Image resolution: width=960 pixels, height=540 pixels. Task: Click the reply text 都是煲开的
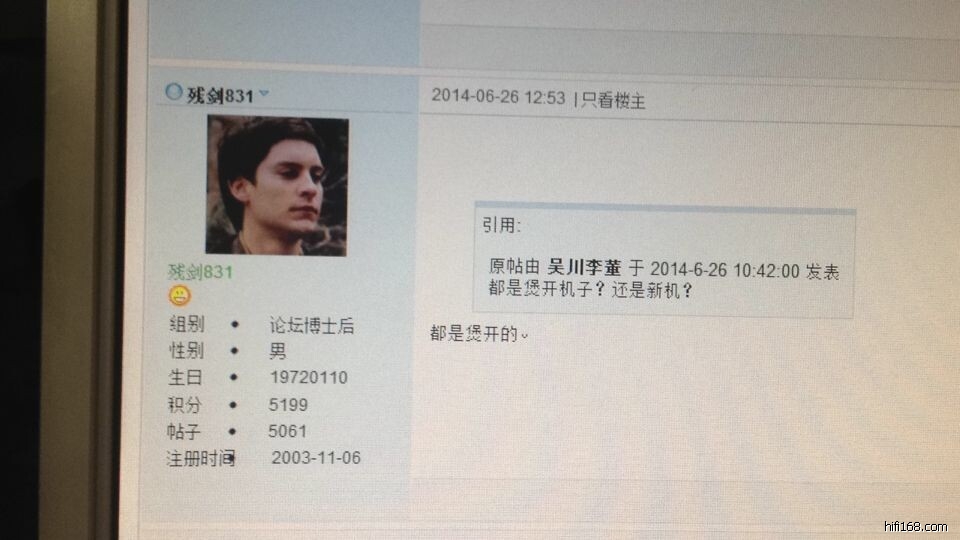474,334
